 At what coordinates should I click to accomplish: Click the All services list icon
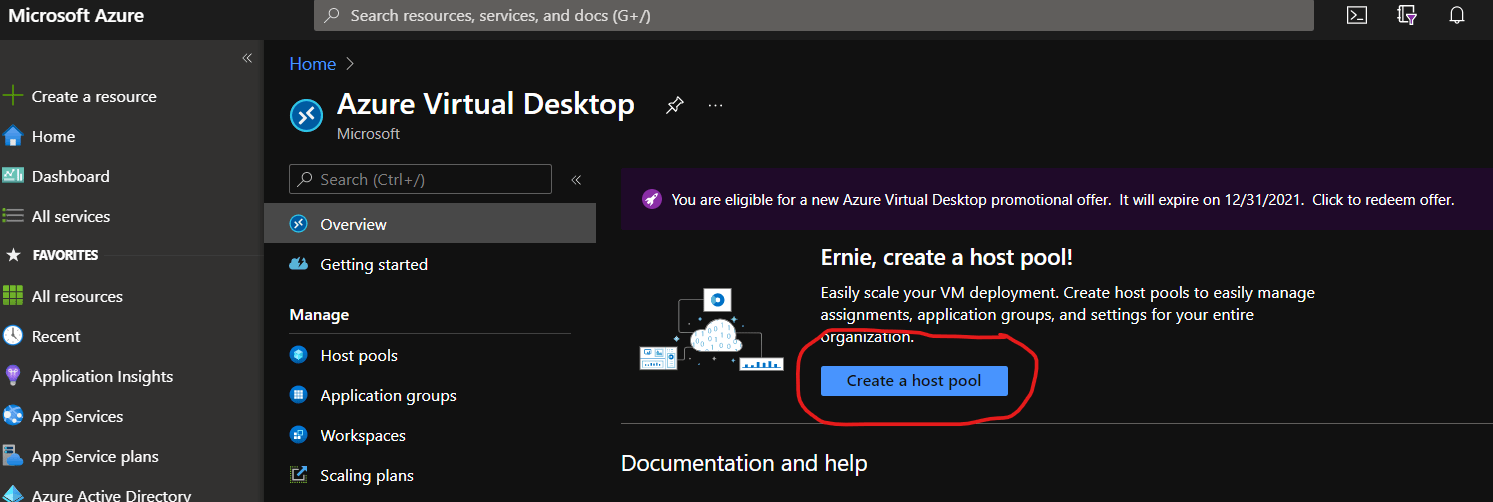click(x=13, y=215)
